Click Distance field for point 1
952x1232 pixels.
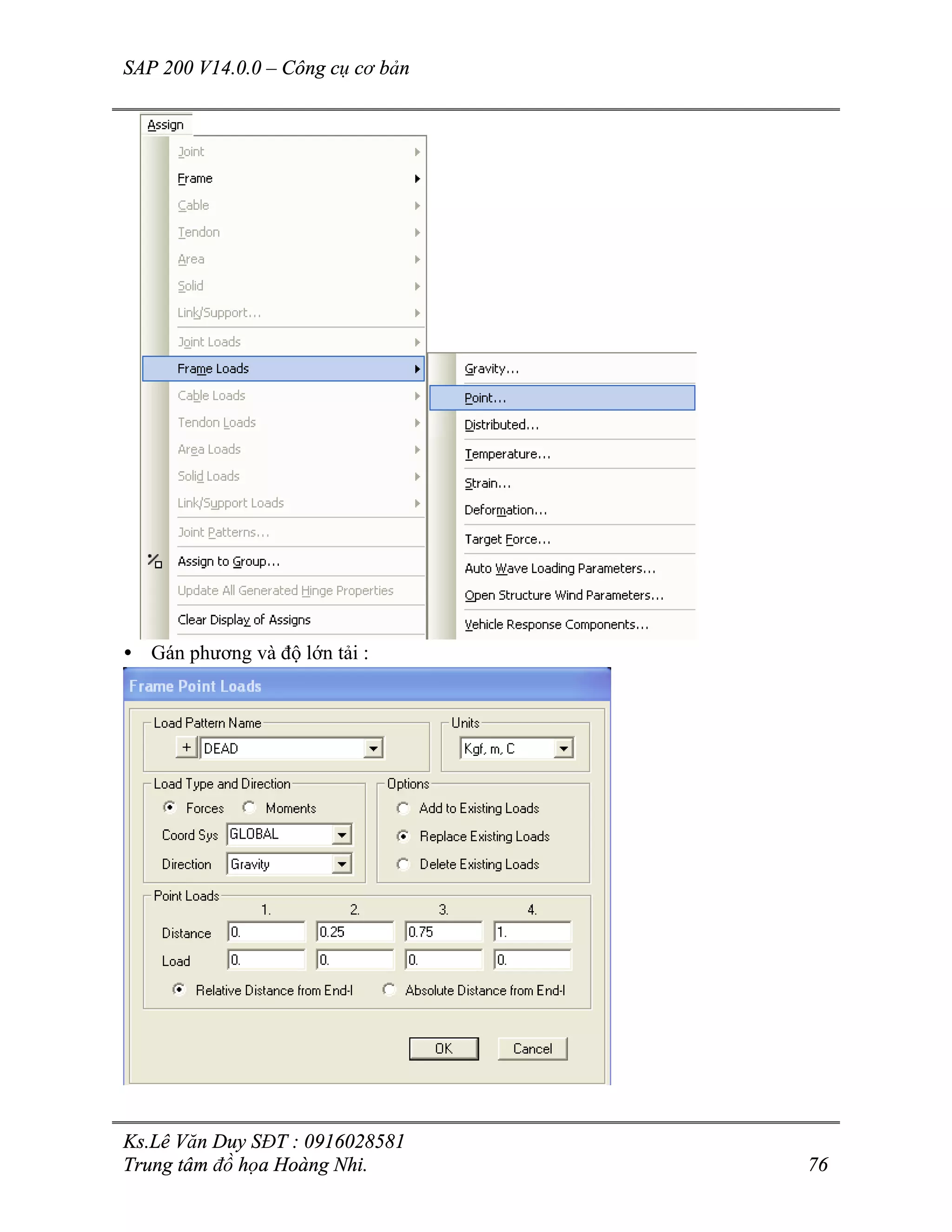point(266,932)
